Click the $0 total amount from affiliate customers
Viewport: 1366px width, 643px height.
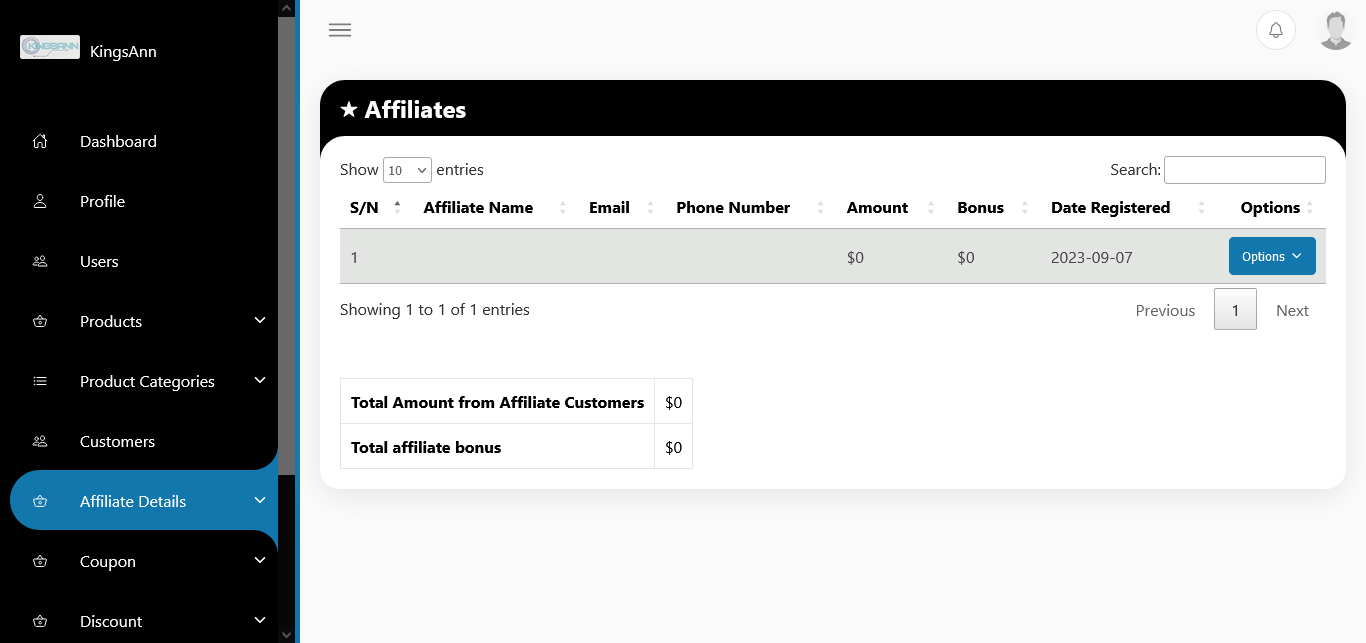[x=673, y=402]
